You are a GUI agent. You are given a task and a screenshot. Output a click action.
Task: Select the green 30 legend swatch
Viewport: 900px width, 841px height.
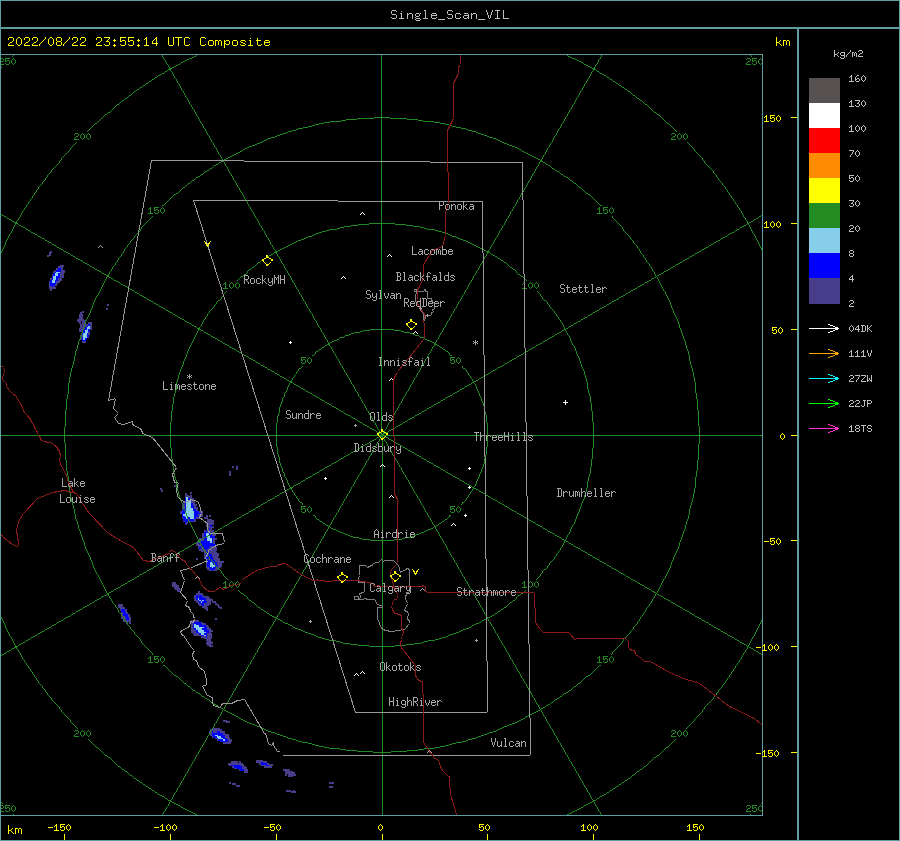point(824,215)
